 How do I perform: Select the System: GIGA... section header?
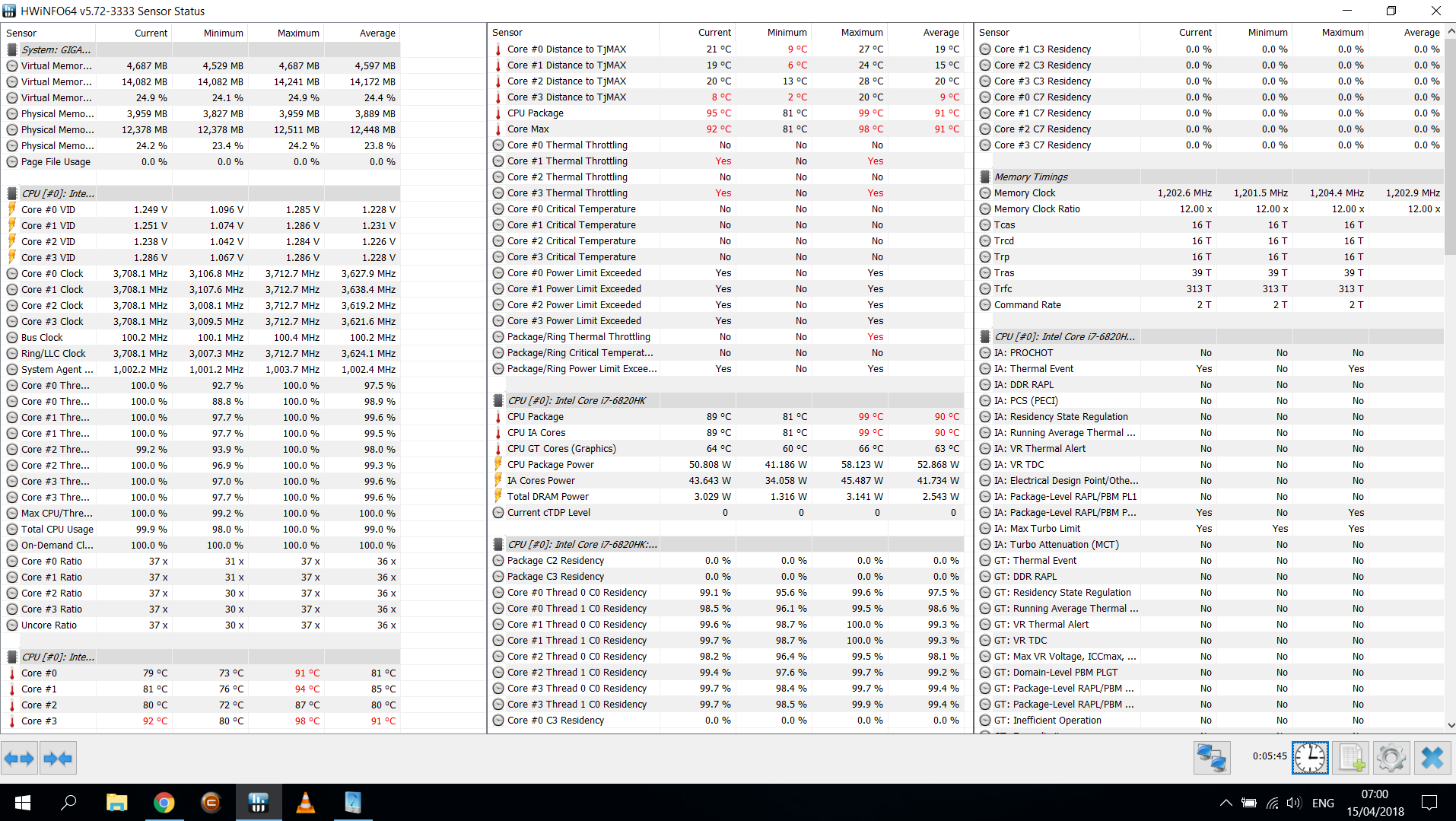(x=201, y=49)
